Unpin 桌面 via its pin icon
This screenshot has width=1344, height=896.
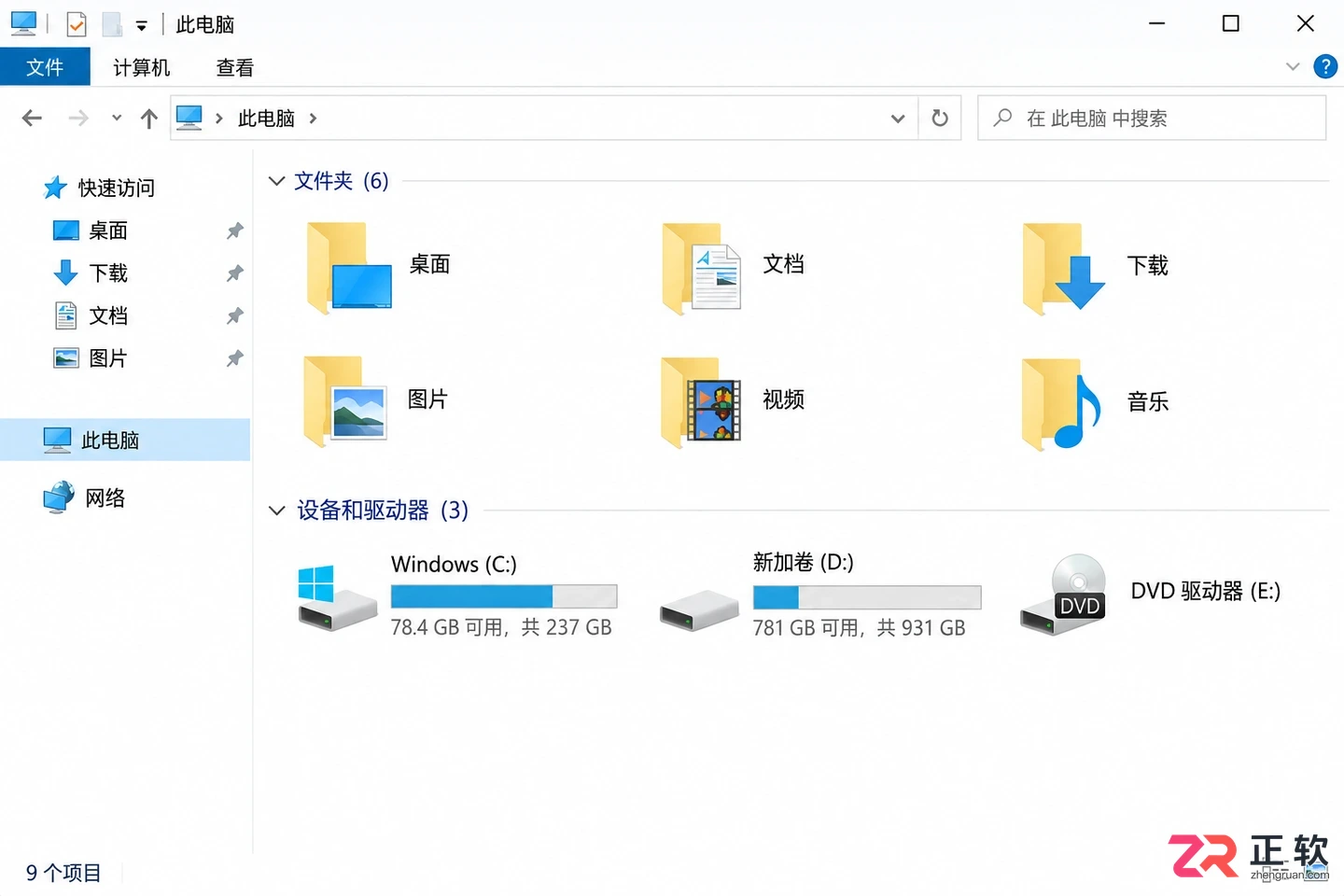235,231
